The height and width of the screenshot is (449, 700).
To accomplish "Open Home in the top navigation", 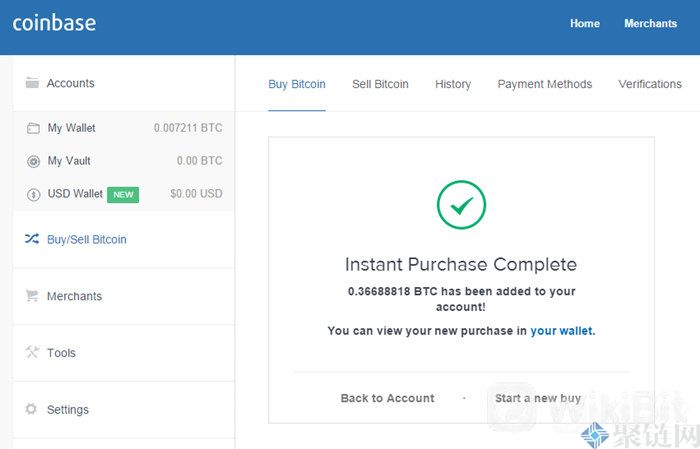I will click(585, 23).
